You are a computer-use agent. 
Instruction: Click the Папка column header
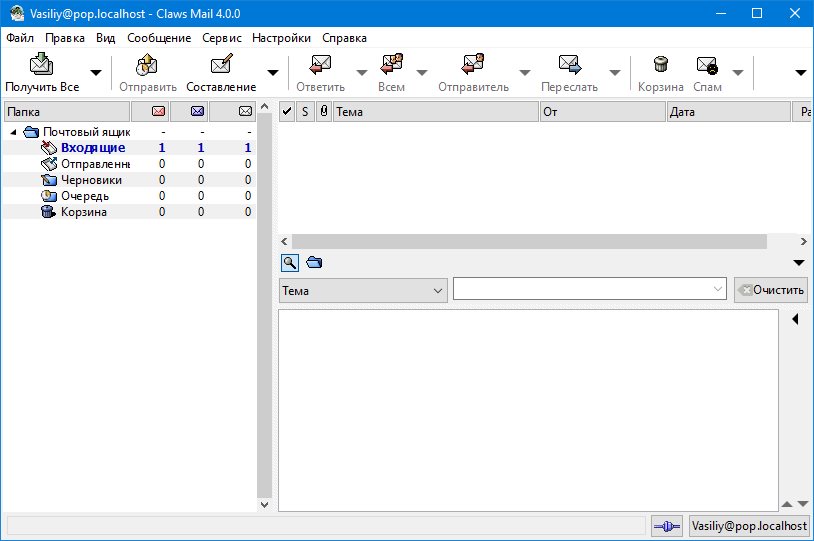pyautogui.click(x=67, y=112)
